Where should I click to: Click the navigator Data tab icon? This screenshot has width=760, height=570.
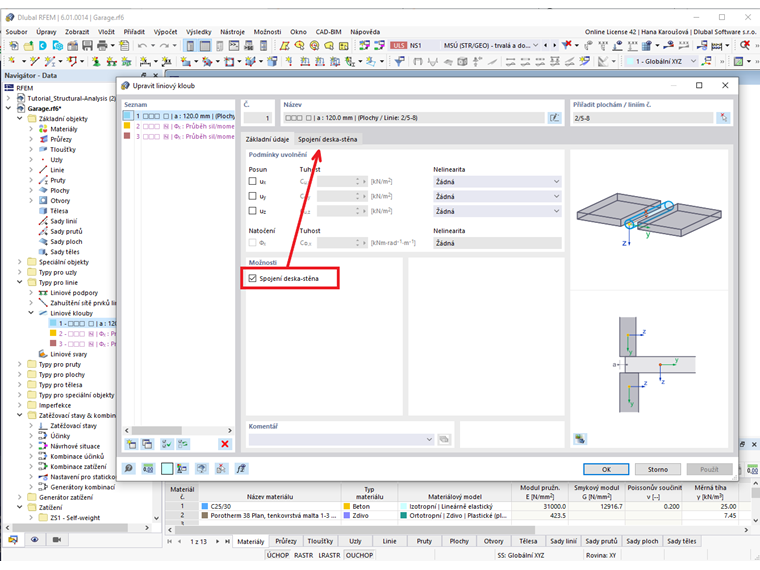[x=13, y=539]
